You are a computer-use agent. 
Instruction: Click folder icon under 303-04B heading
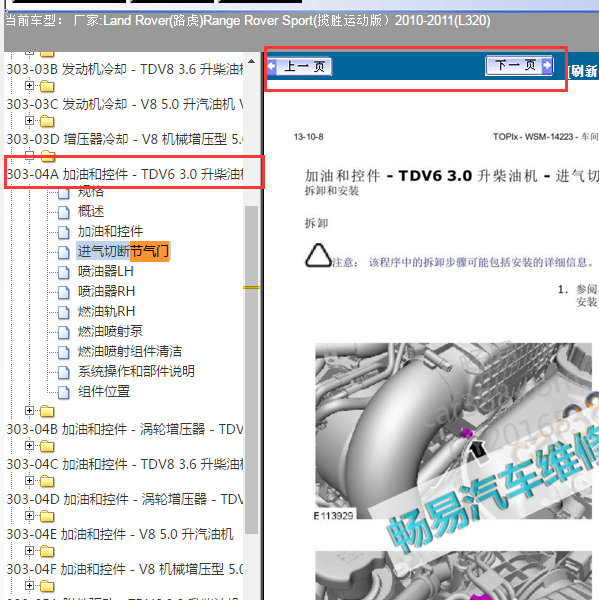click(x=47, y=446)
